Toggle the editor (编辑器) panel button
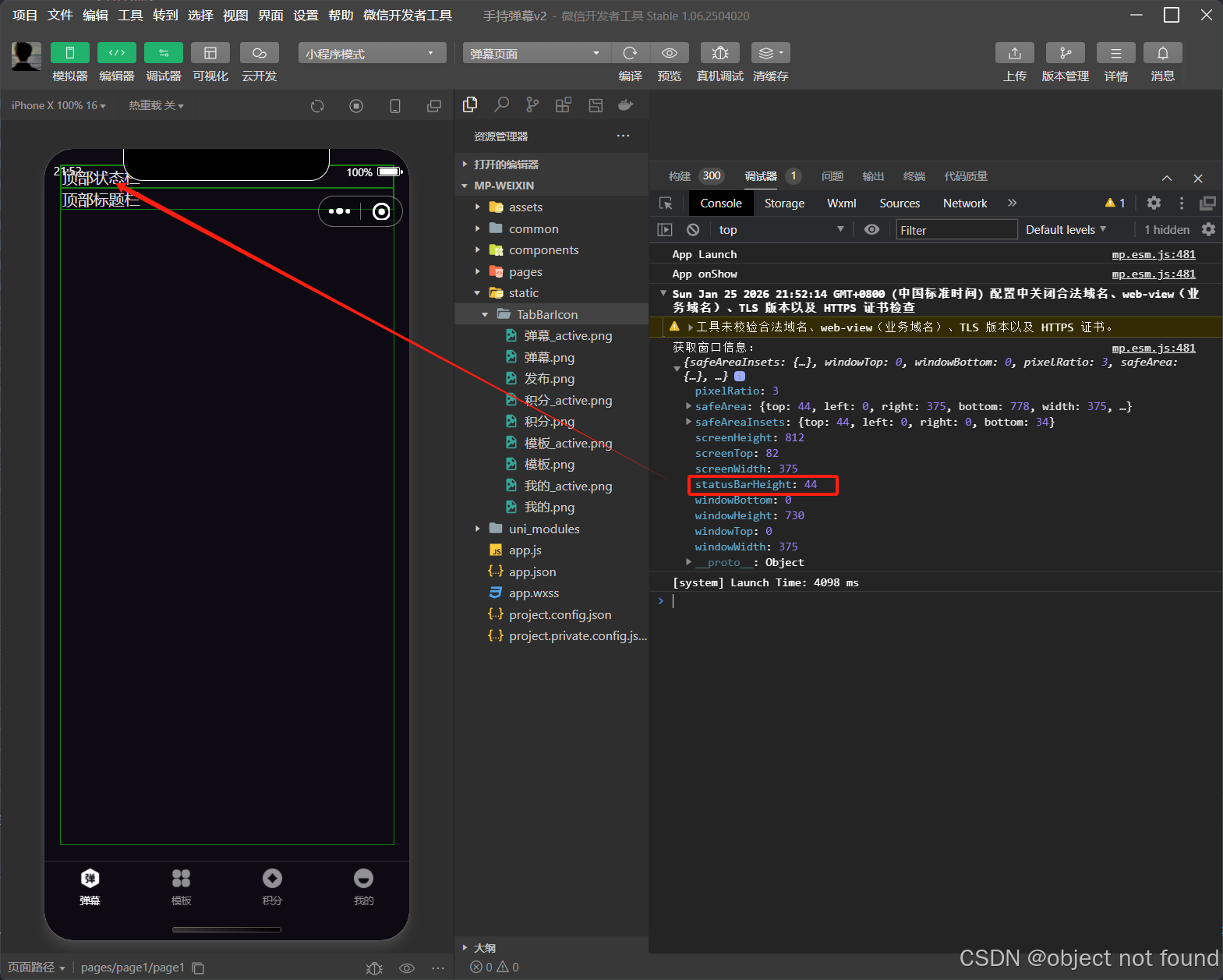 coord(117,53)
